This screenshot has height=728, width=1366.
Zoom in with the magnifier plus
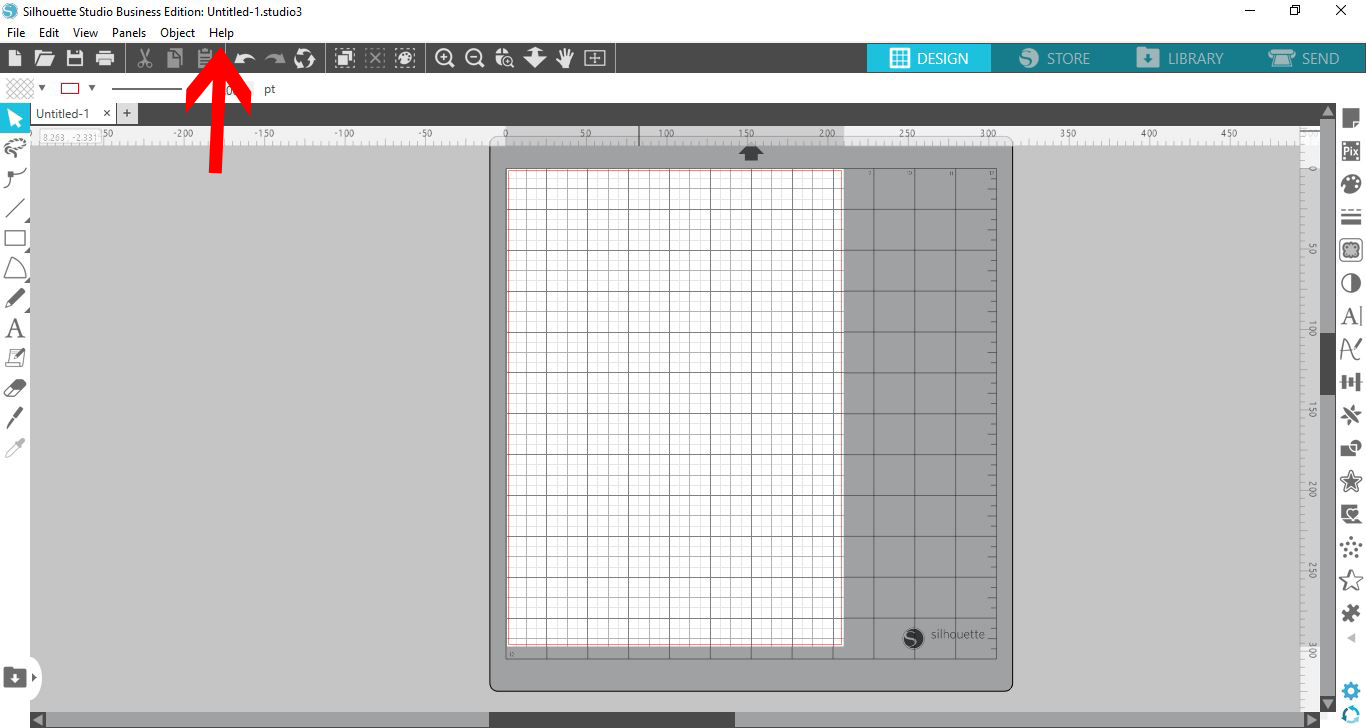(445, 58)
